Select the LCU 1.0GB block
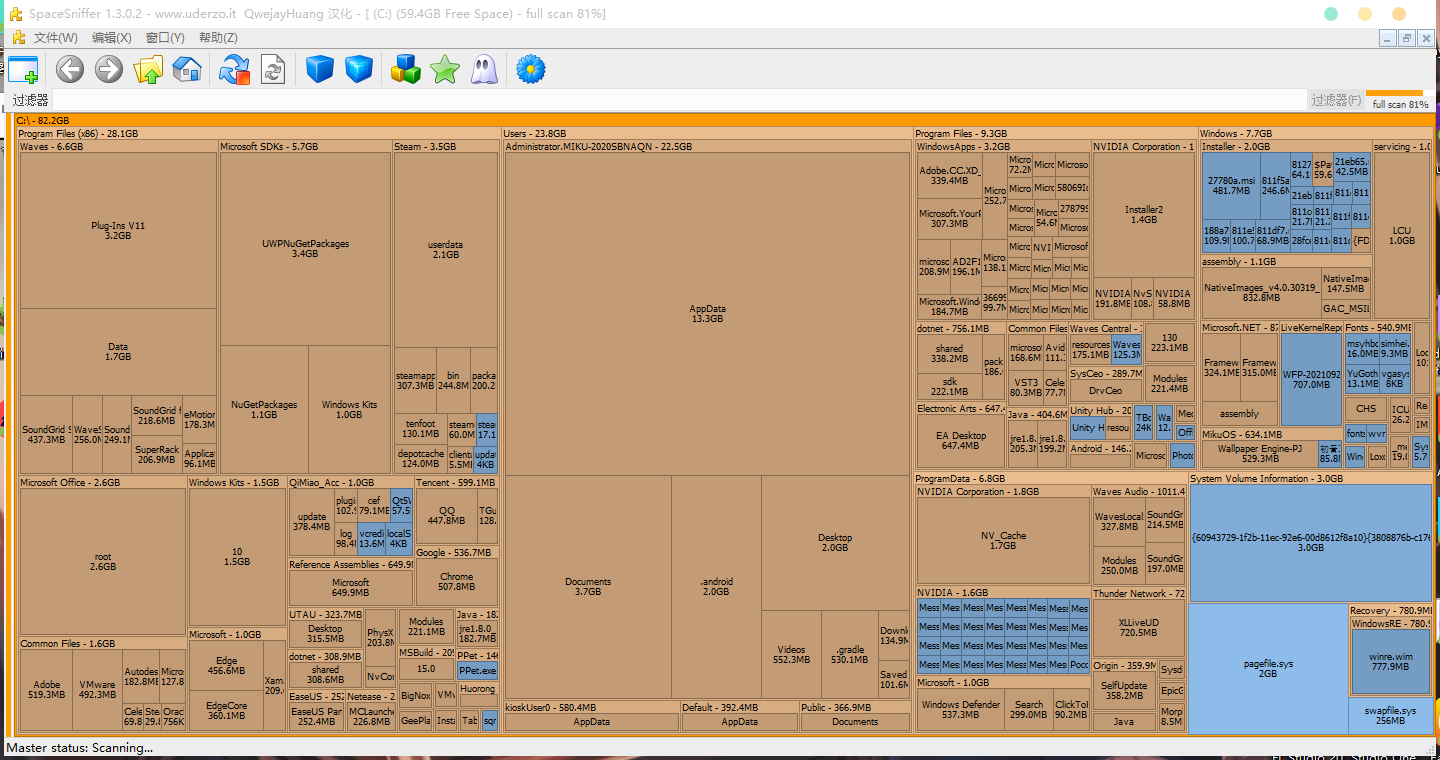This screenshot has height=760, width=1440. pos(1402,235)
